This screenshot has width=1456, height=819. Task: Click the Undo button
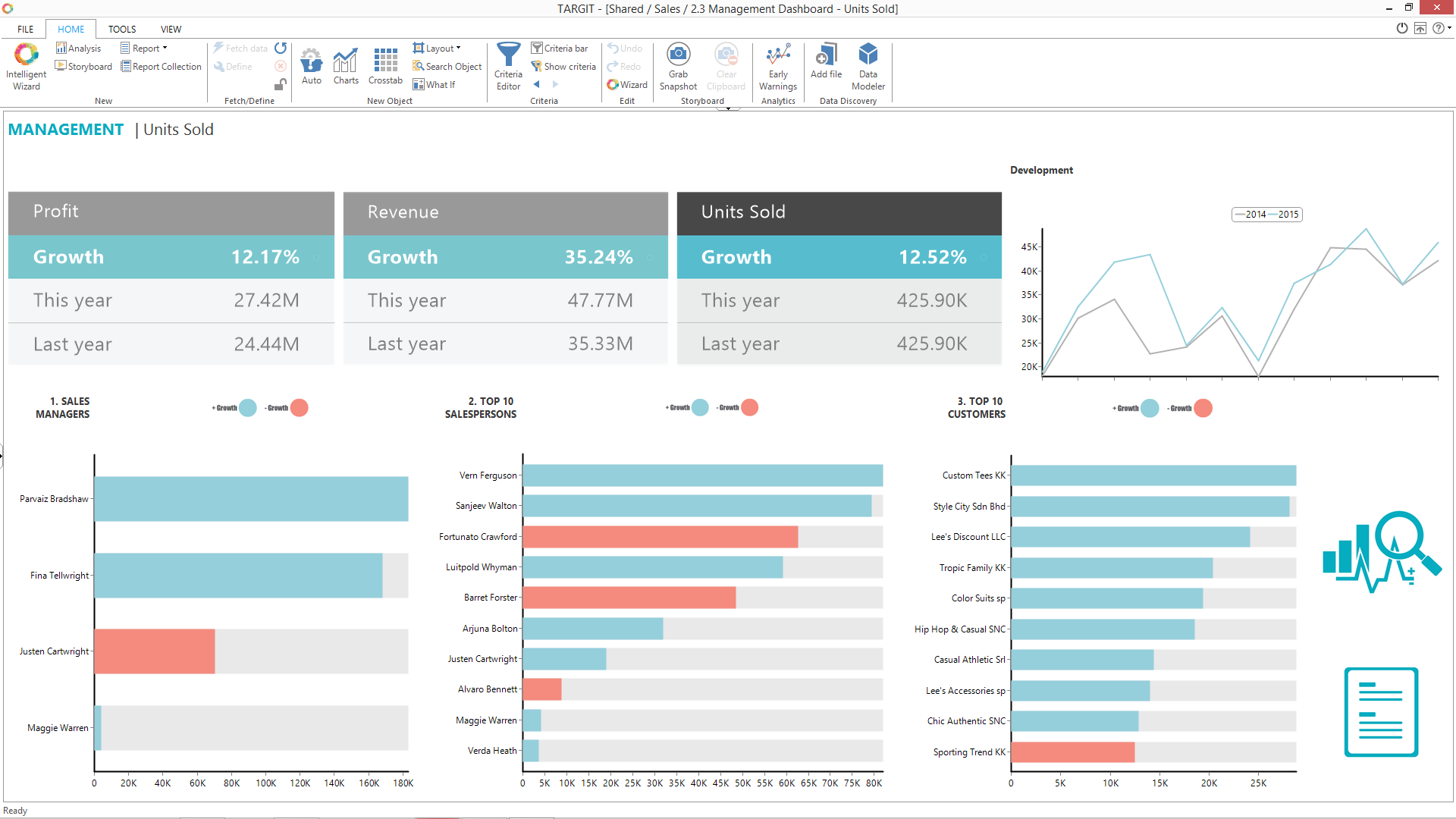click(626, 48)
